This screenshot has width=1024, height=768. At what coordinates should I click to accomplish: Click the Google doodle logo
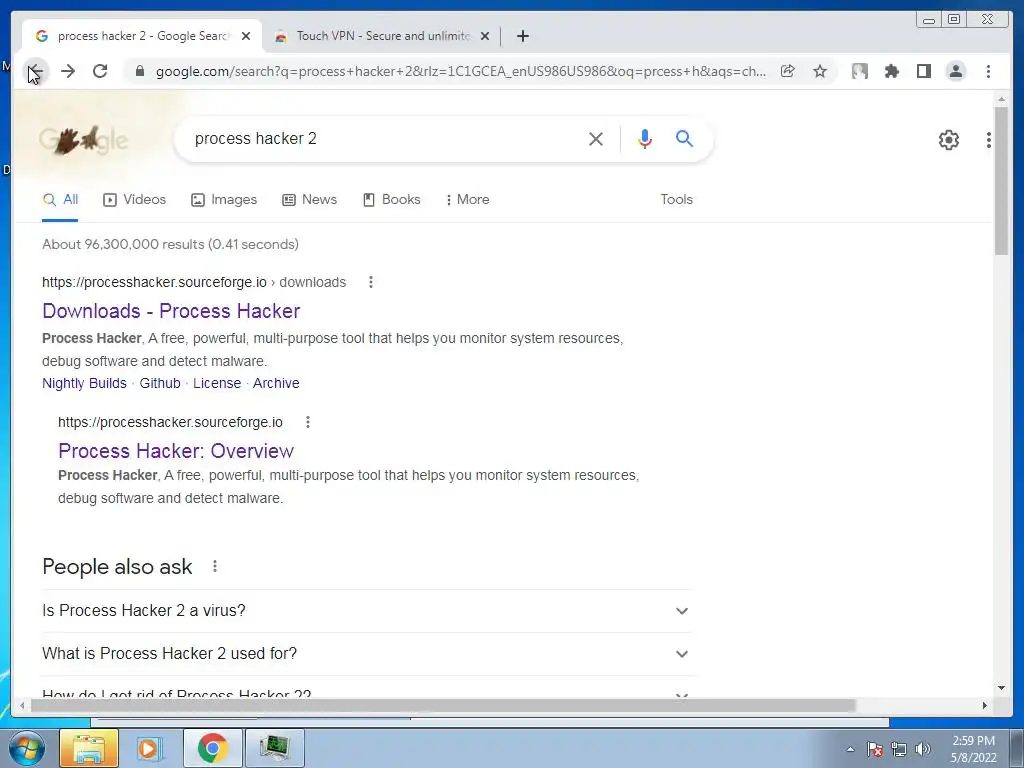[83, 139]
